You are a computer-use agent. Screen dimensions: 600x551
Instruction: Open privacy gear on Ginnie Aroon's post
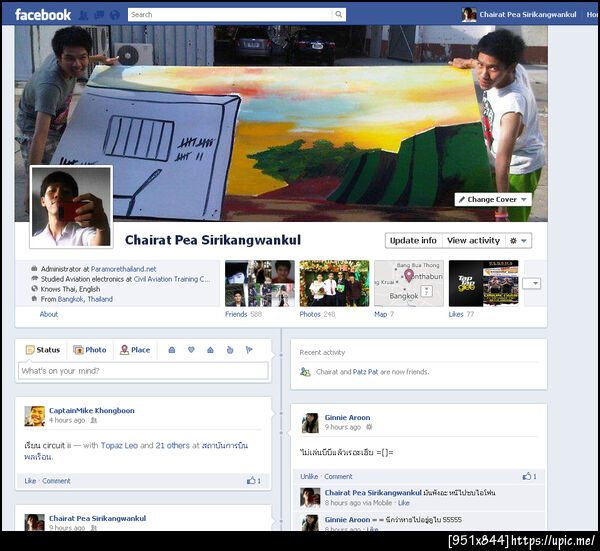369,427
